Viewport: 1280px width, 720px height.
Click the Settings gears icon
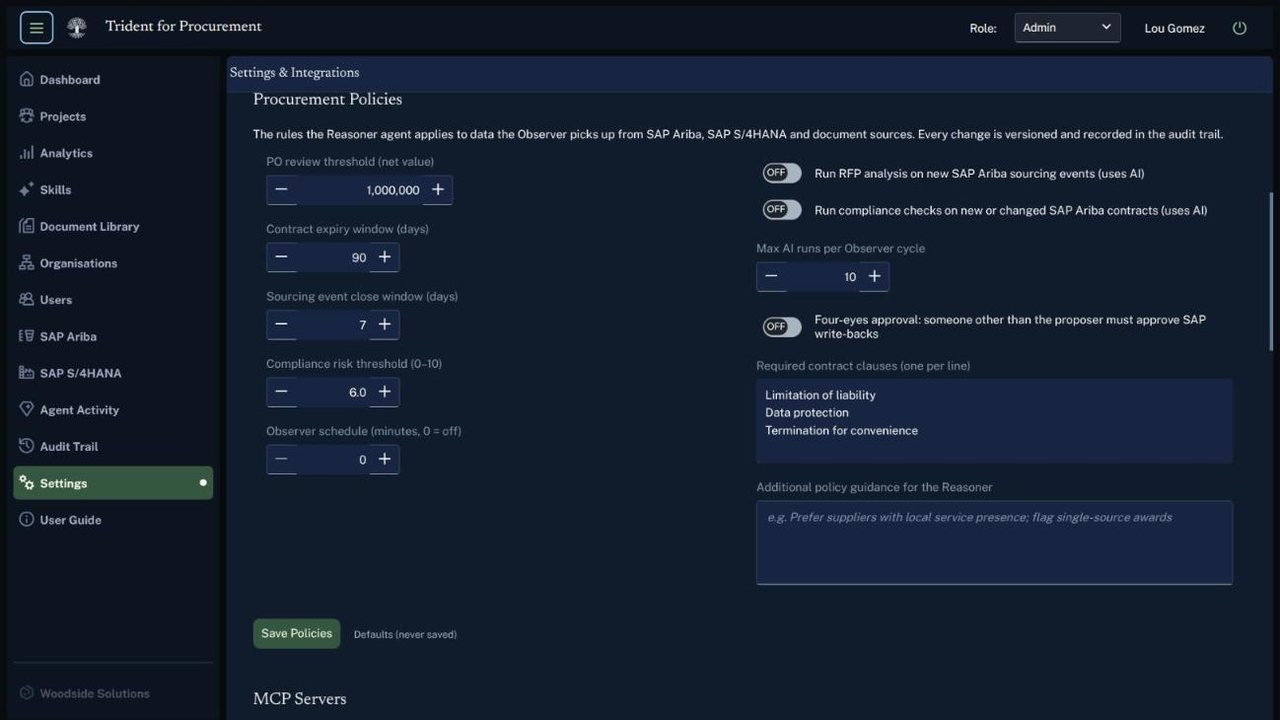click(27, 483)
